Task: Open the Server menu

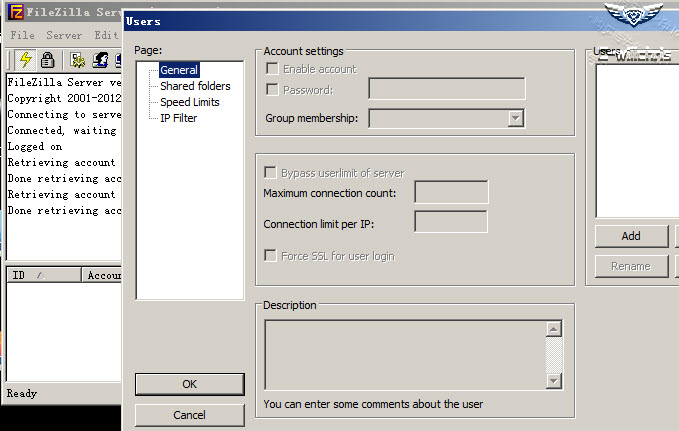Action: click(x=64, y=35)
